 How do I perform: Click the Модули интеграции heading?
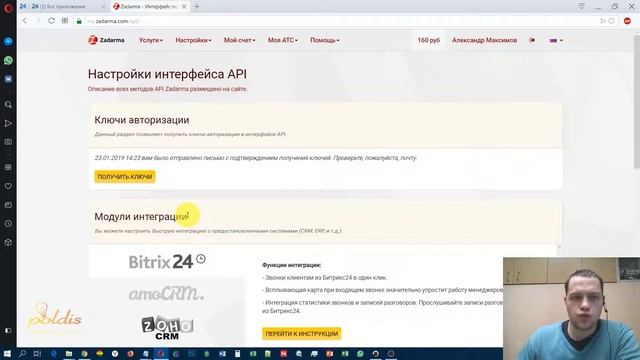(141, 217)
